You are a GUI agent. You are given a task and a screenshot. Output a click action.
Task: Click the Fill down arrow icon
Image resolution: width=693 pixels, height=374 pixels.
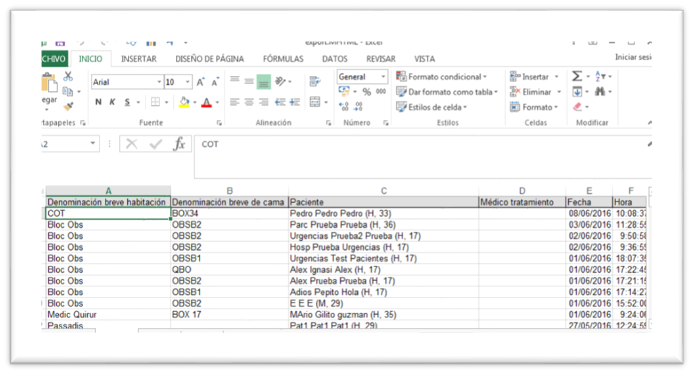point(577,92)
